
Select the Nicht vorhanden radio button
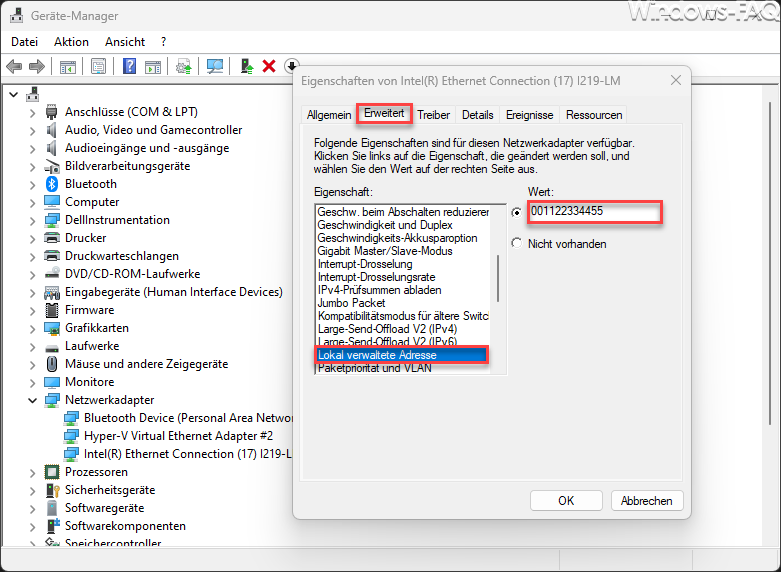(x=517, y=243)
